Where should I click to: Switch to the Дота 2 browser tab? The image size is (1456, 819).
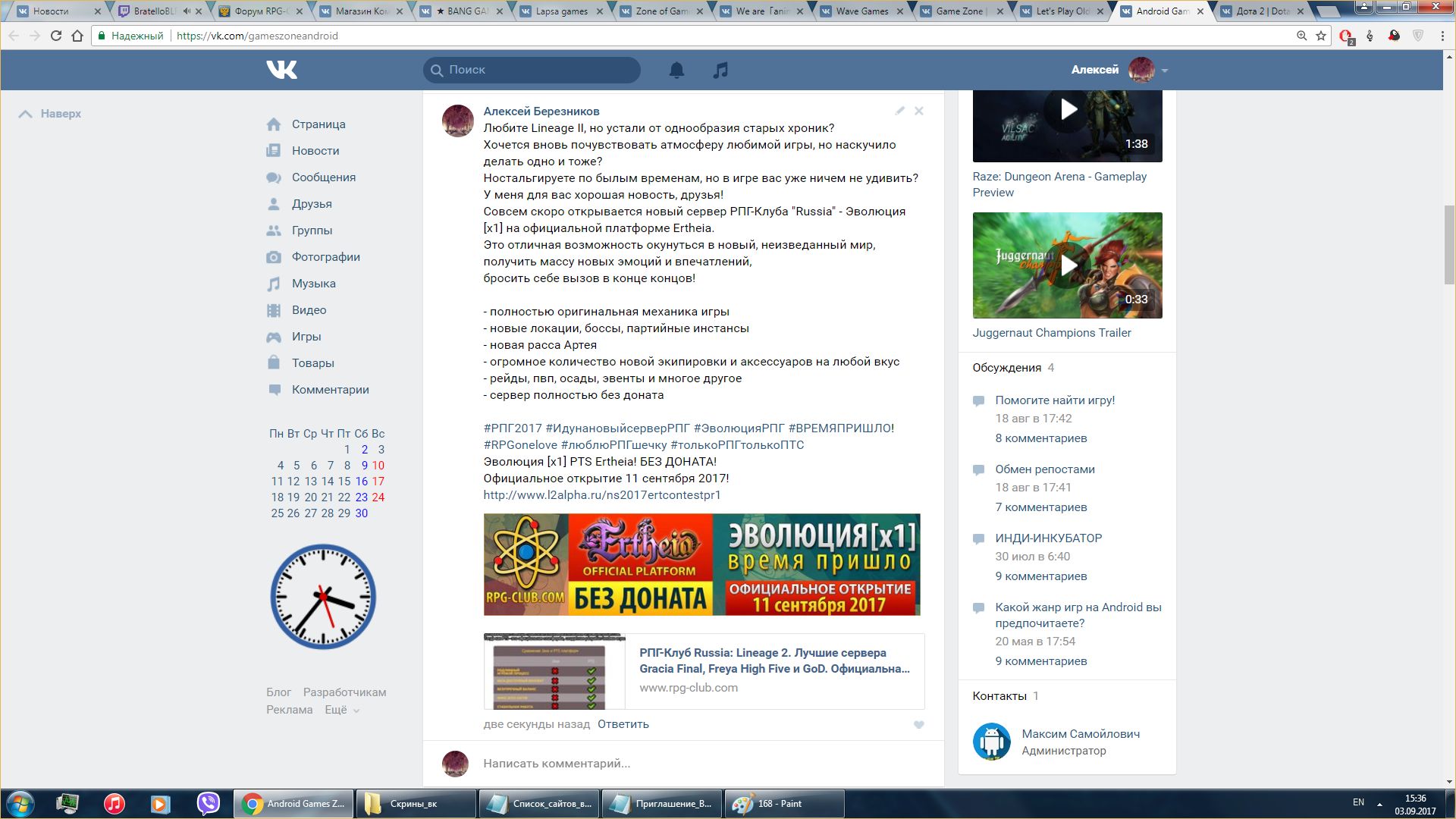coord(1263,11)
